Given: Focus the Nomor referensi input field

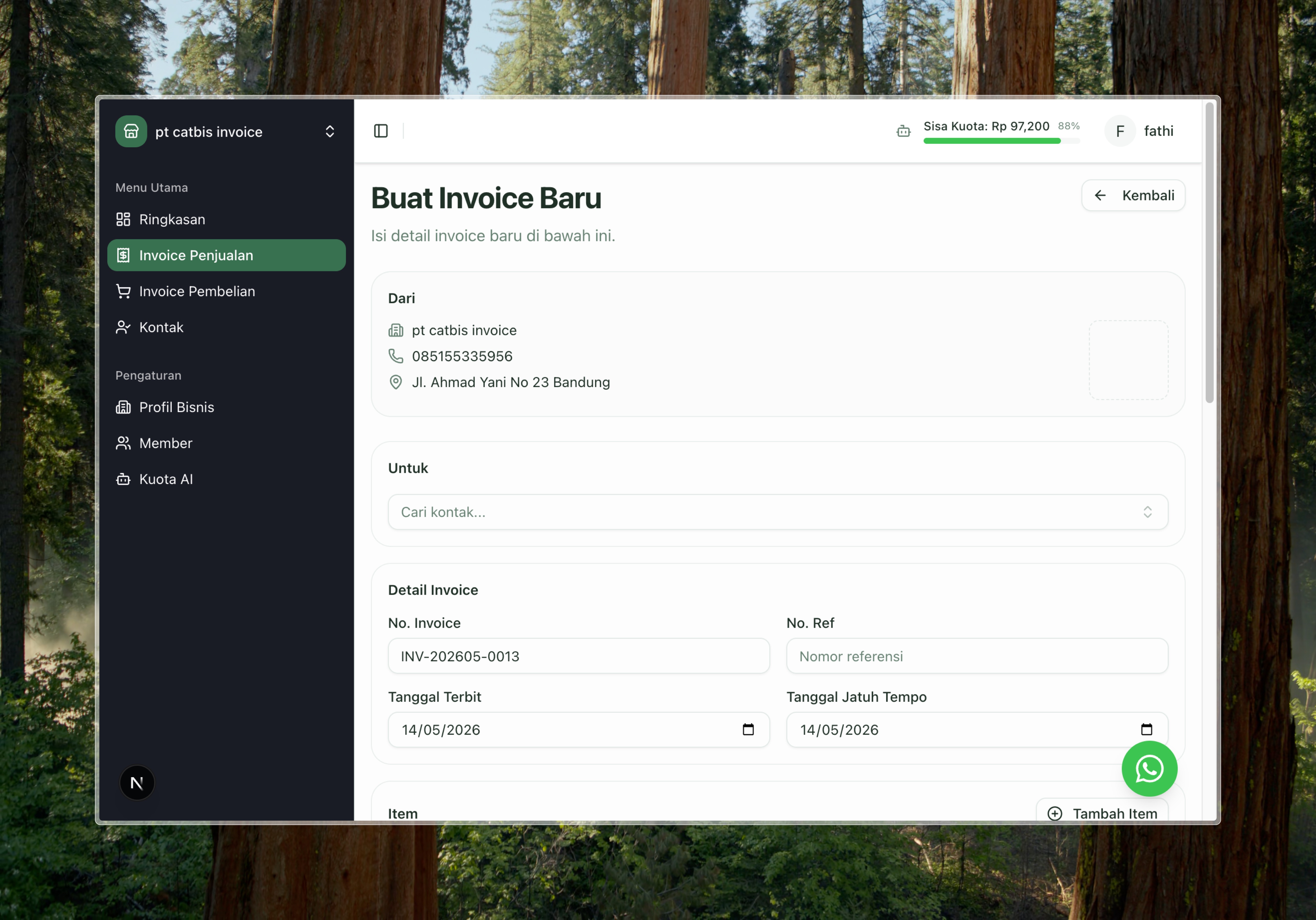Looking at the screenshot, I should (977, 656).
